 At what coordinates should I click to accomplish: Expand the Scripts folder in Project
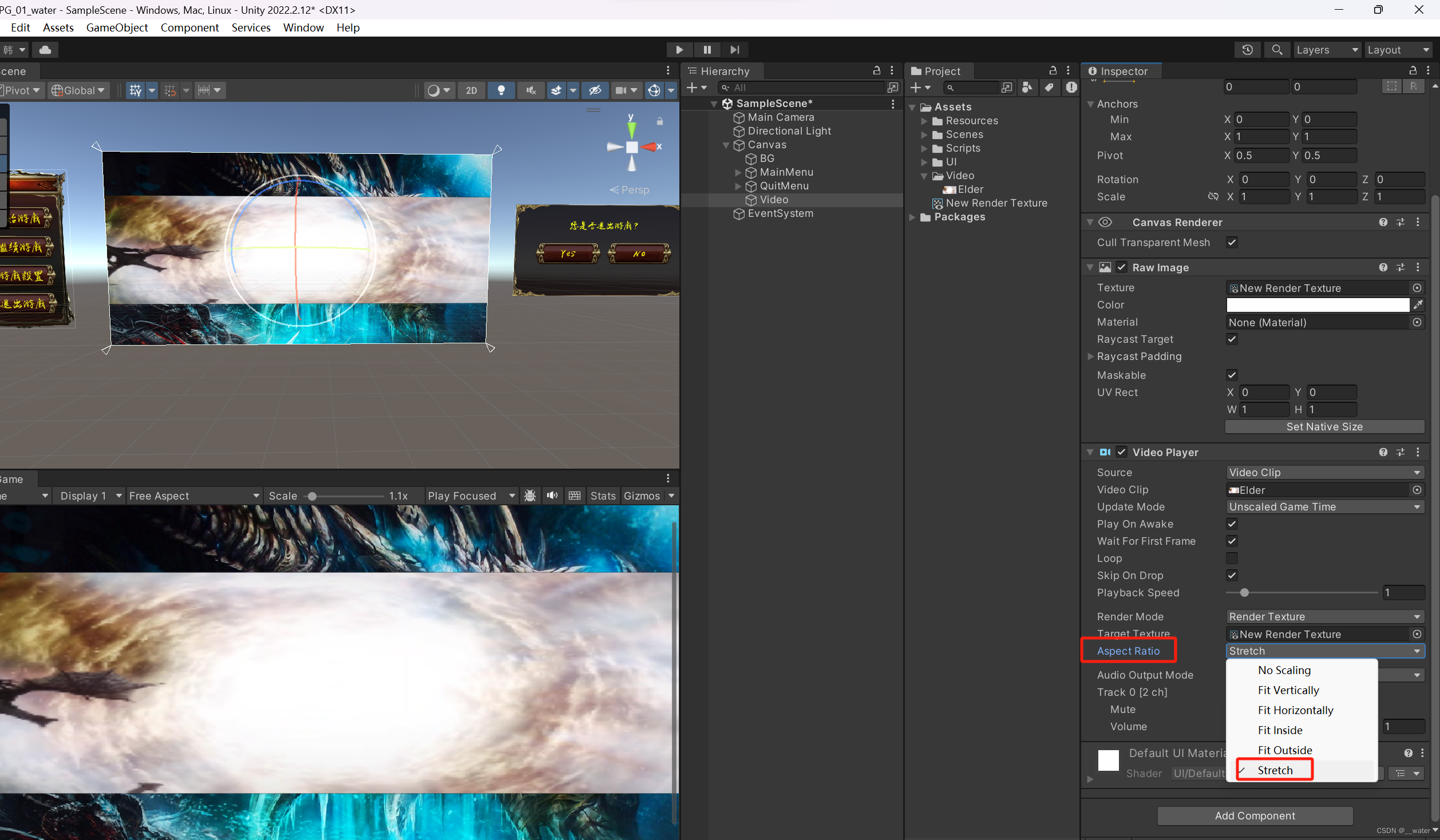(x=924, y=148)
